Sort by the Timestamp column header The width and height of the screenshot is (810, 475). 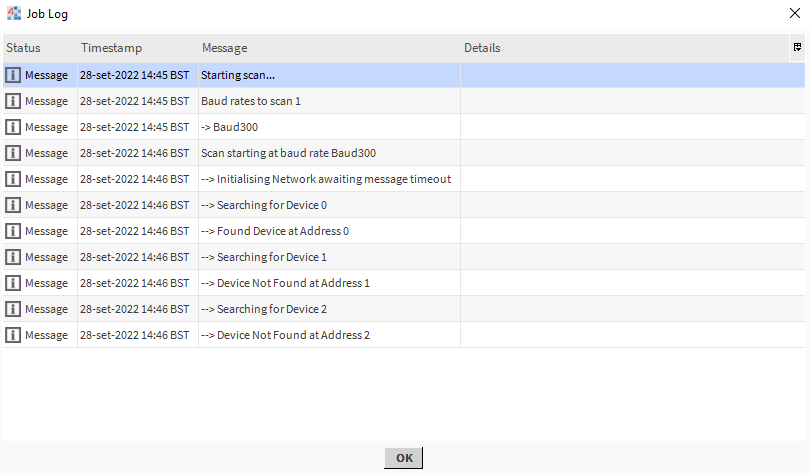[x=112, y=48]
